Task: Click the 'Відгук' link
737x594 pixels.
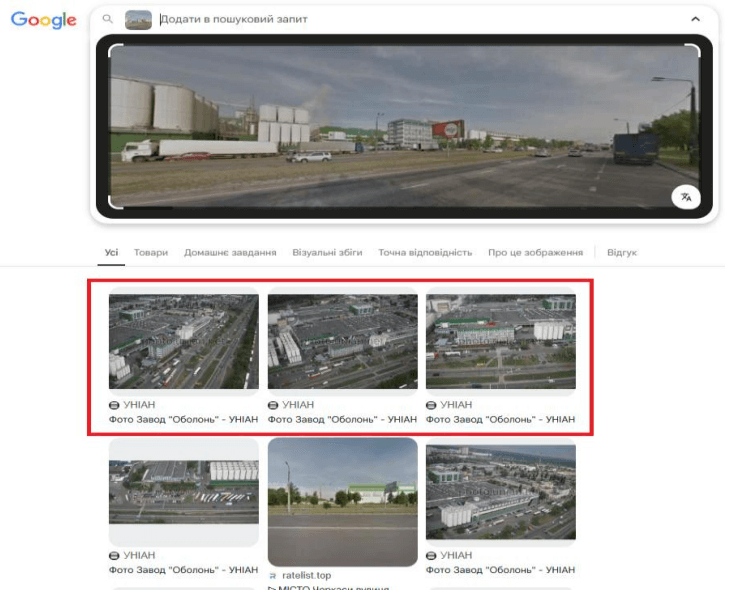Action: click(621, 252)
